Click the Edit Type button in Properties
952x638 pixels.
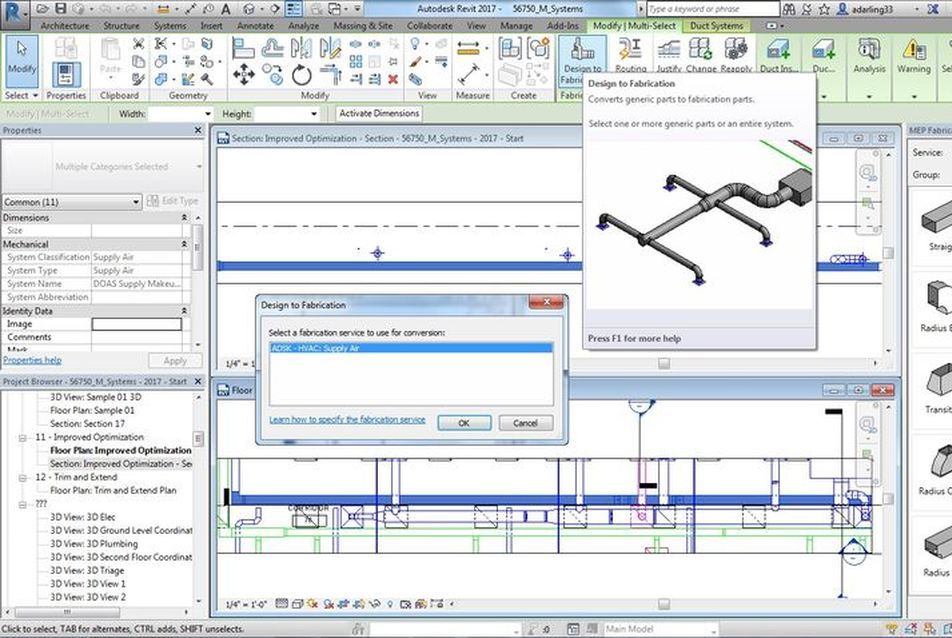point(172,201)
